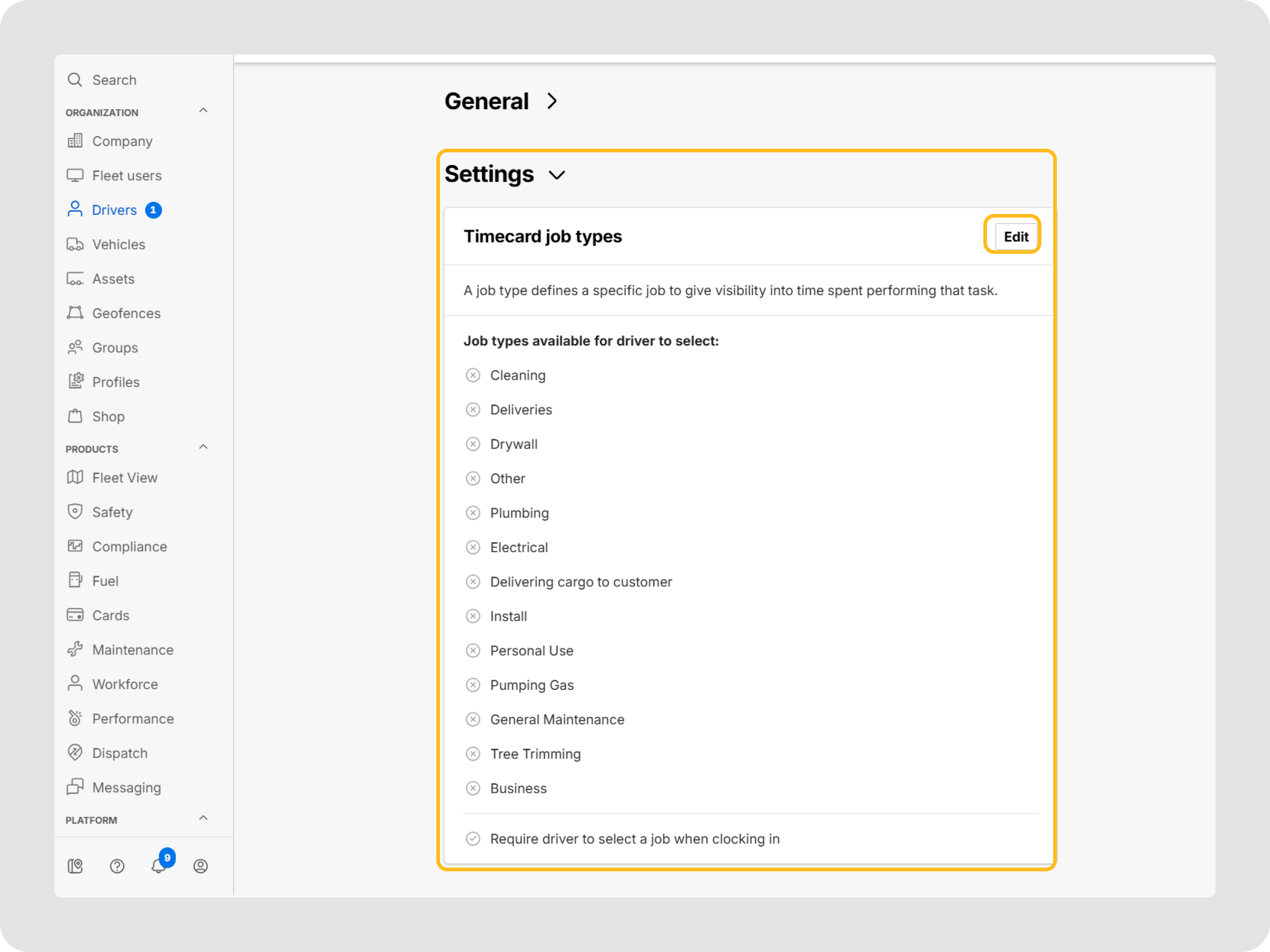Remove the Drywall job type
Screen dimensions: 1270x952
point(473,444)
